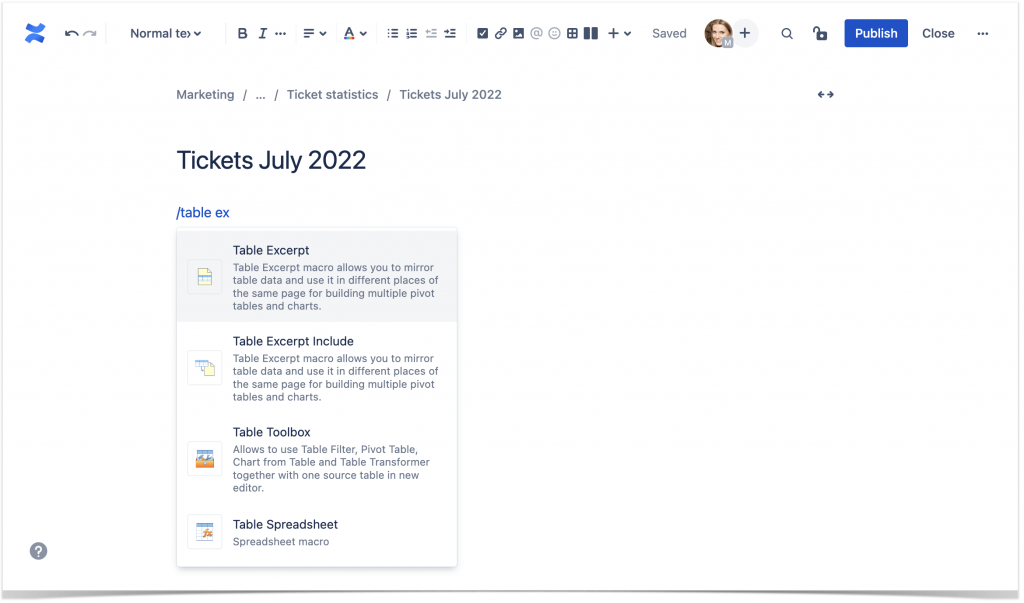Screen dimensions: 1024x603
Task: Insert a table
Action: pos(573,33)
